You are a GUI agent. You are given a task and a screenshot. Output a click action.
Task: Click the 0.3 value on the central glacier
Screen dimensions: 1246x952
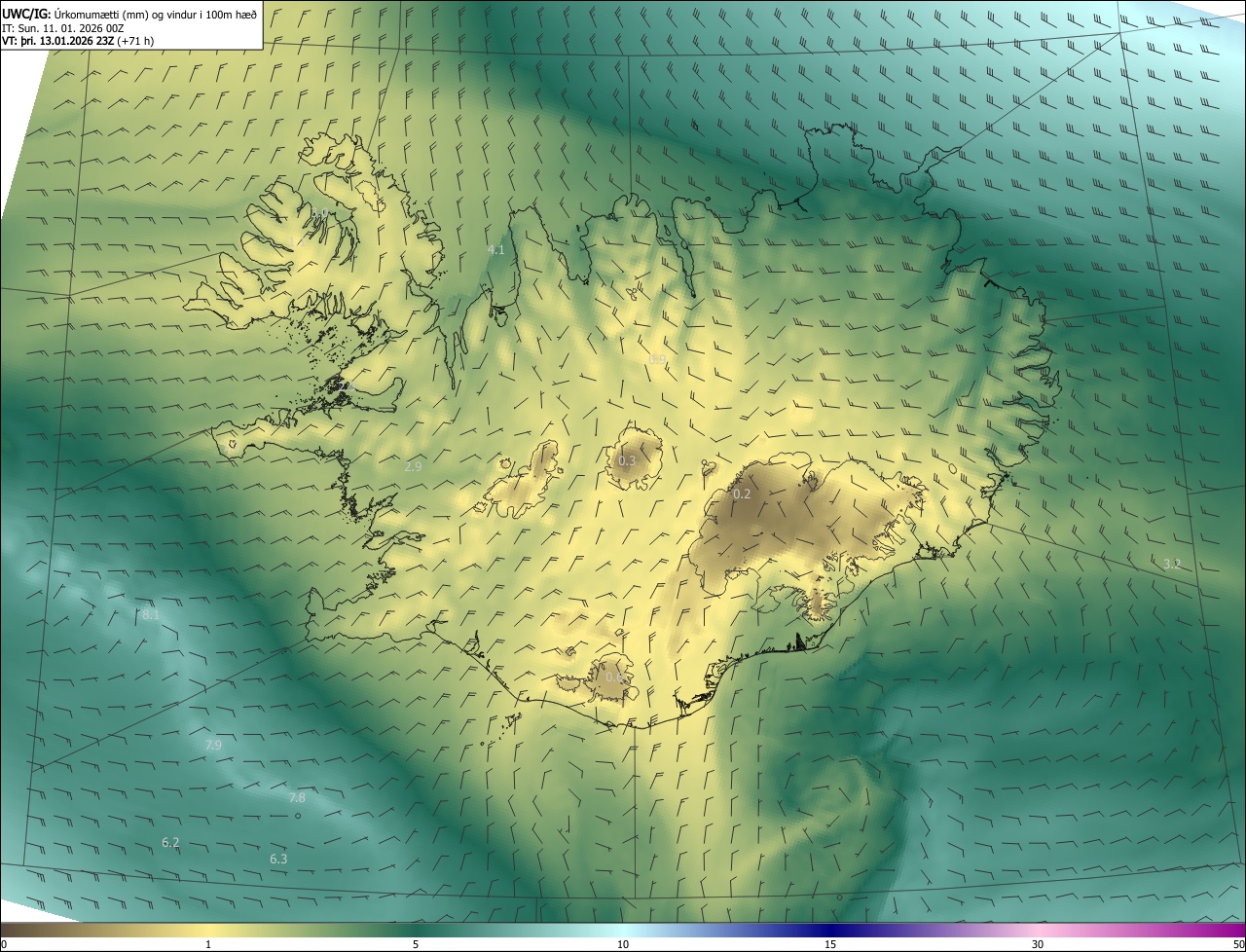pyautogui.click(x=627, y=460)
